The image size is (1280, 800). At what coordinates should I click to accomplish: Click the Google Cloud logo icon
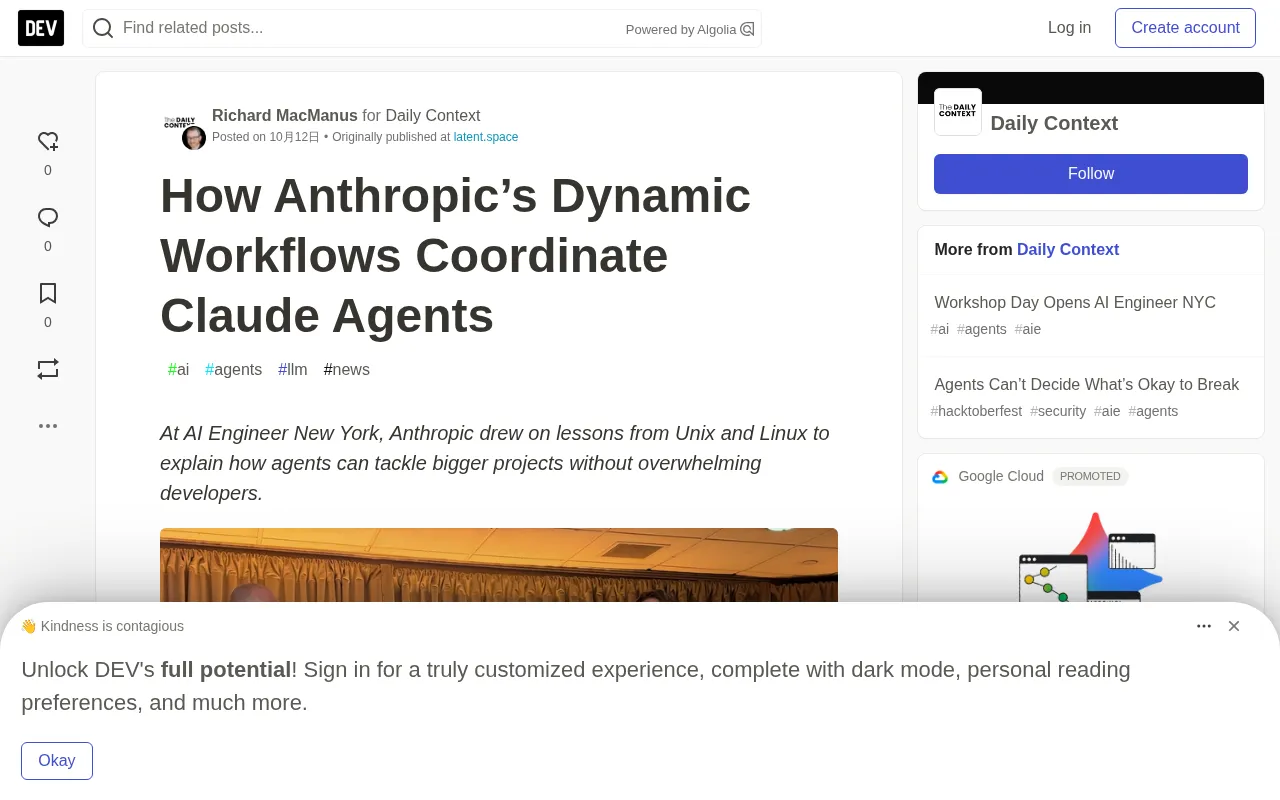(x=940, y=477)
